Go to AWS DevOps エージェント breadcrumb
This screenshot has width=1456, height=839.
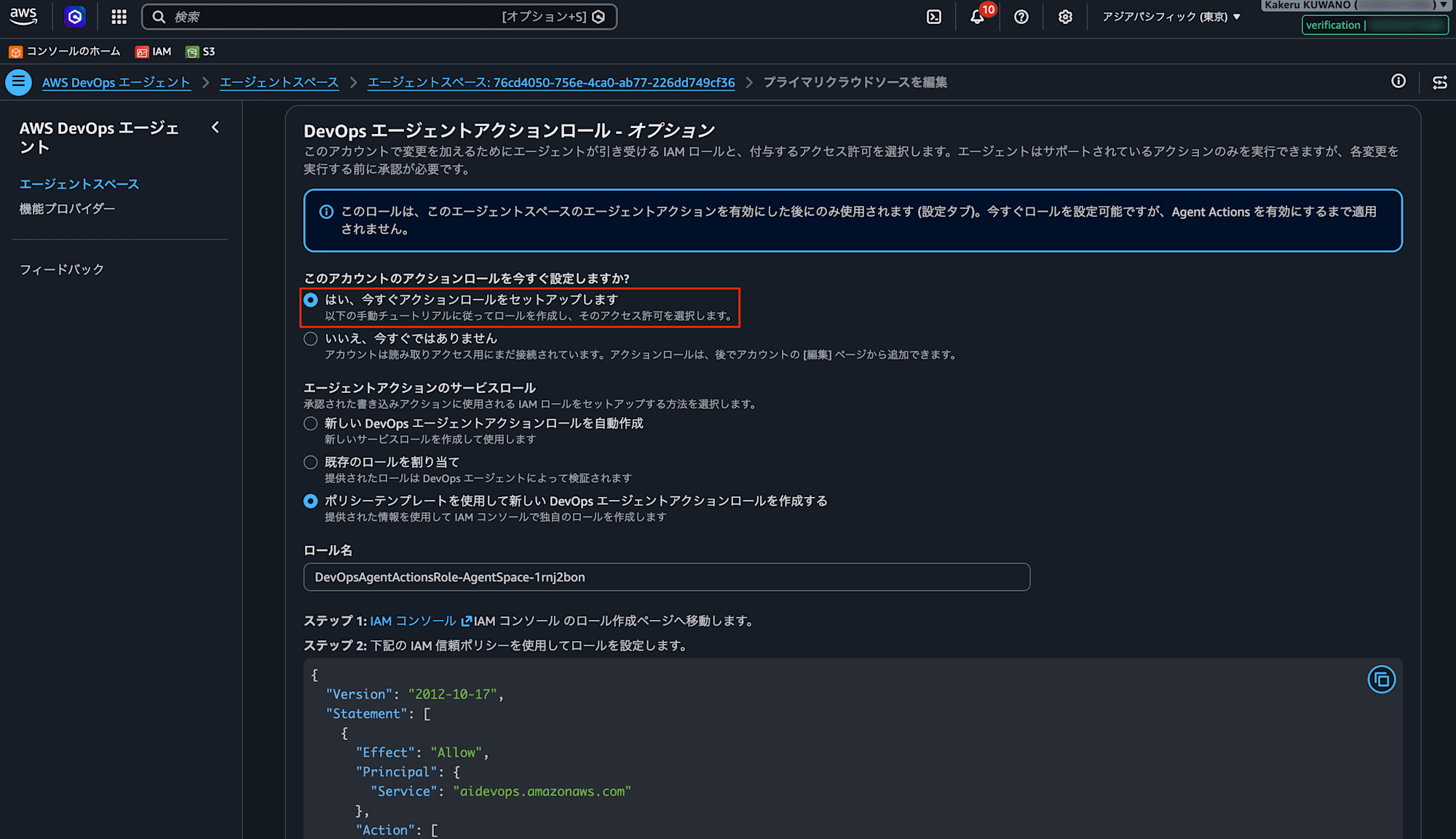(116, 82)
